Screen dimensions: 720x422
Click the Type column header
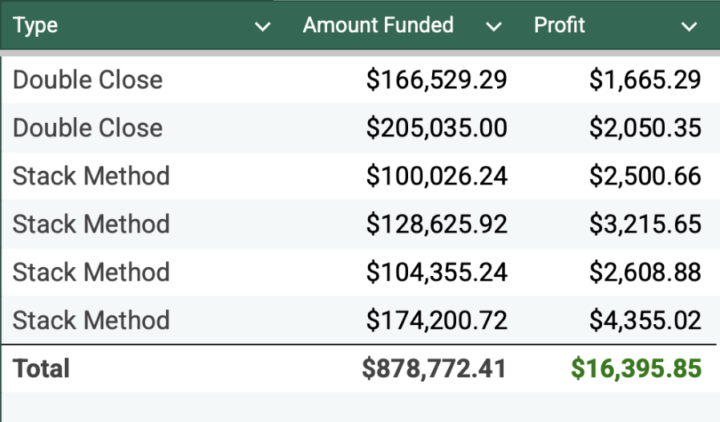(35, 25)
